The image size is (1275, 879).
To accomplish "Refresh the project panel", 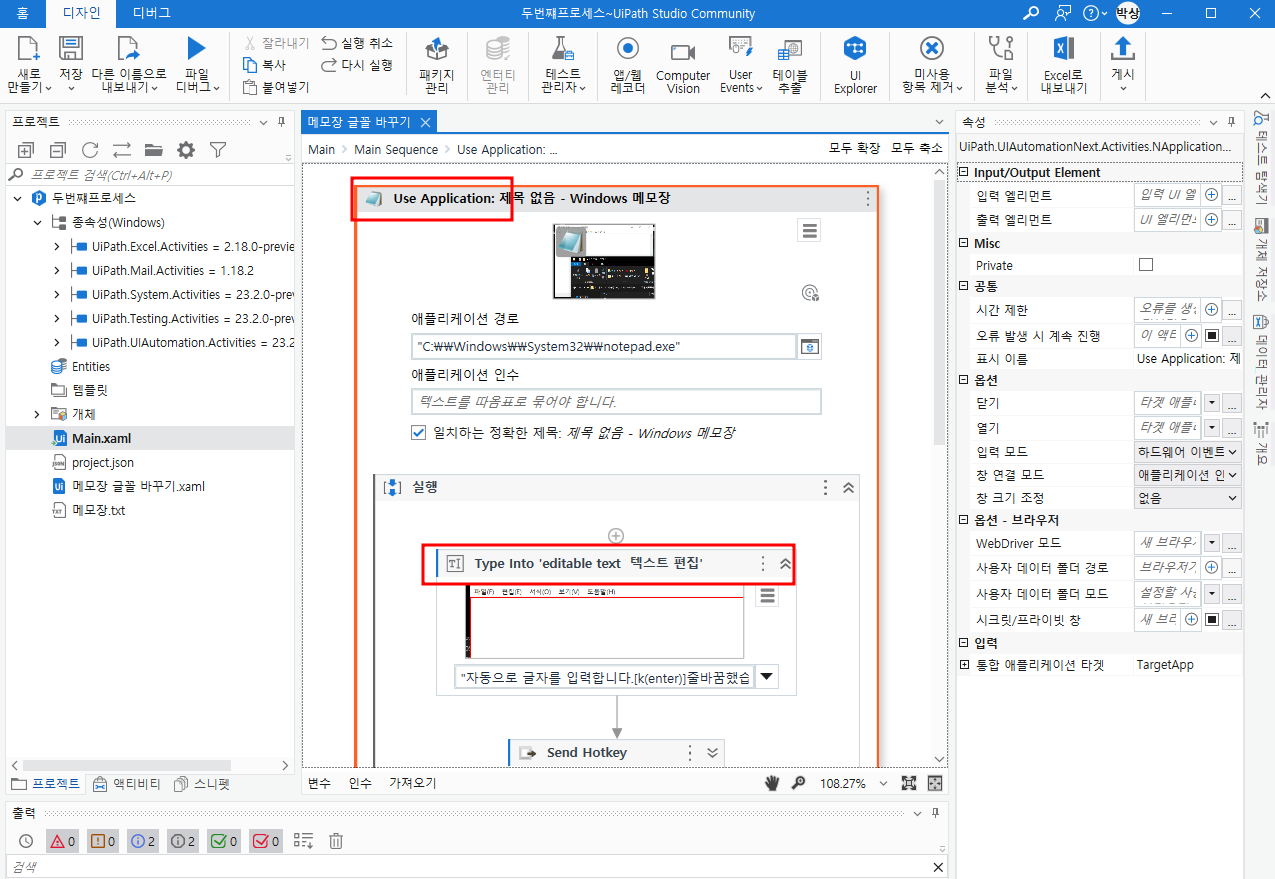I will tap(90, 150).
